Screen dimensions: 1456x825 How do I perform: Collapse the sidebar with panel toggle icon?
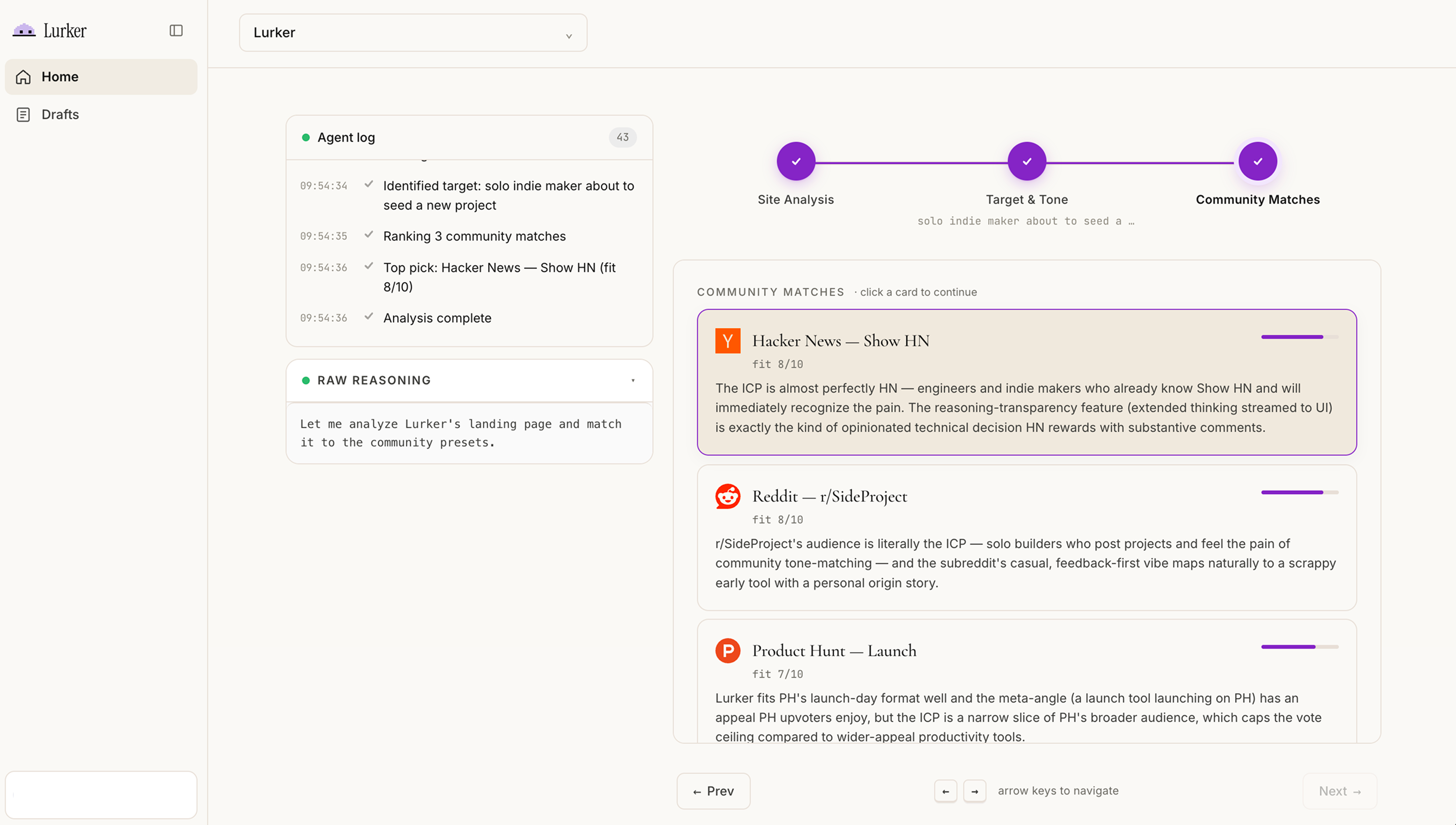tap(176, 31)
